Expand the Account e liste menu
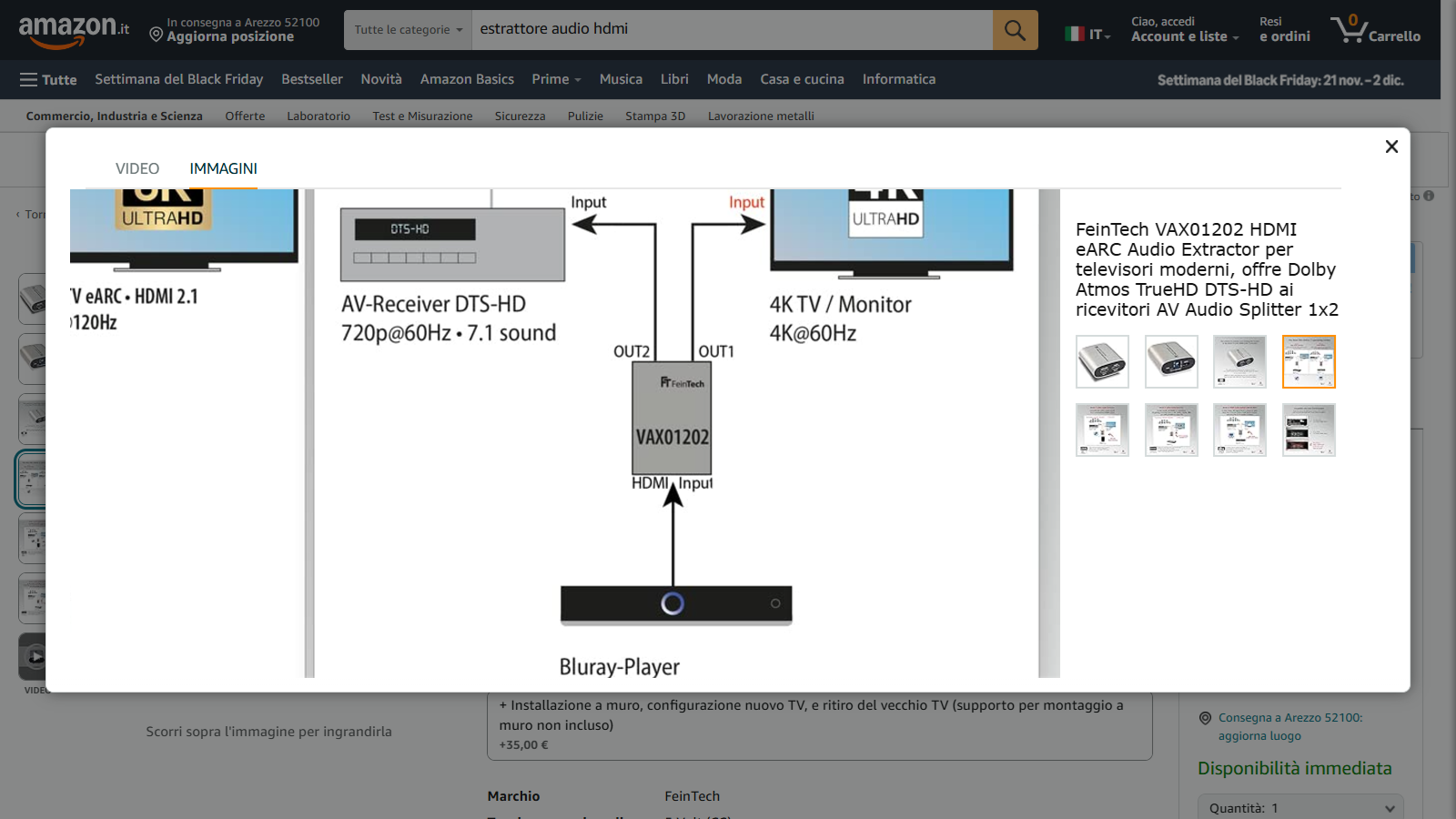Image resolution: width=1456 pixels, height=819 pixels. click(x=1185, y=30)
